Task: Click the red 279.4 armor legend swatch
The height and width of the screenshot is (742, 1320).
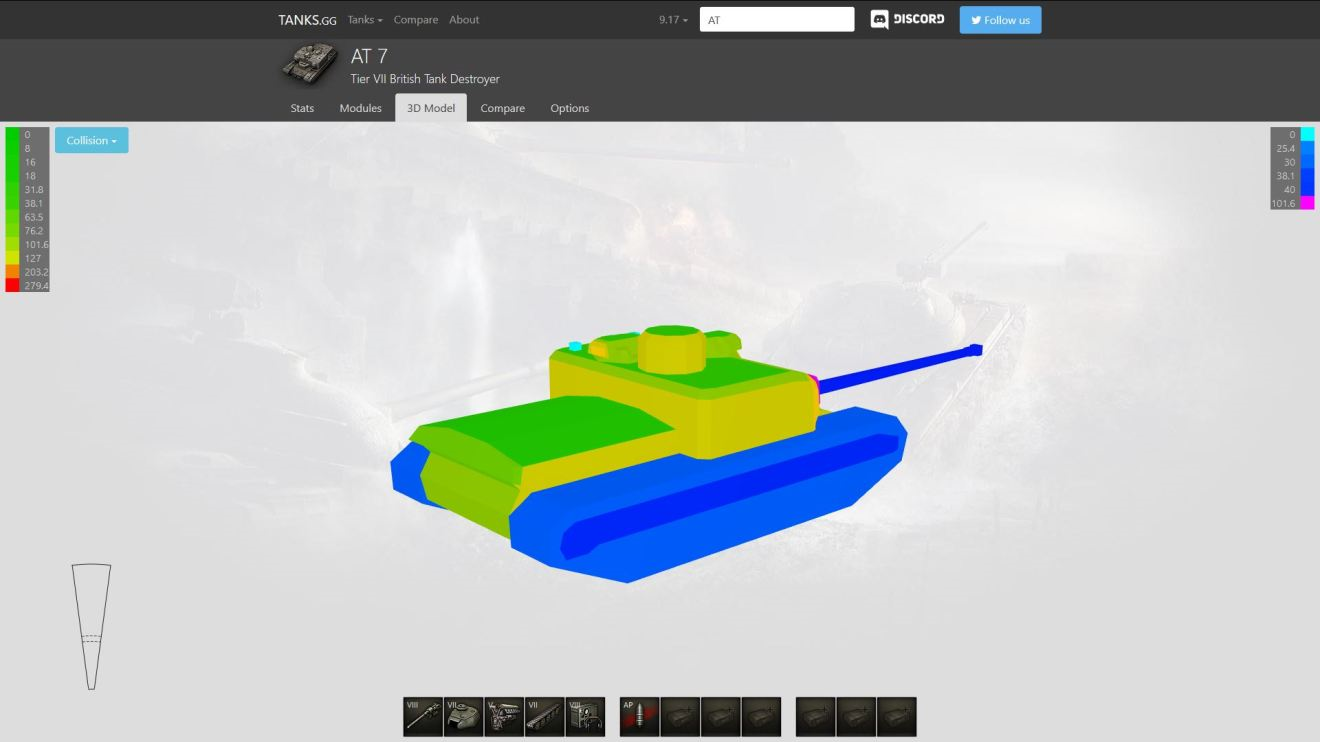Action: click(x=12, y=286)
